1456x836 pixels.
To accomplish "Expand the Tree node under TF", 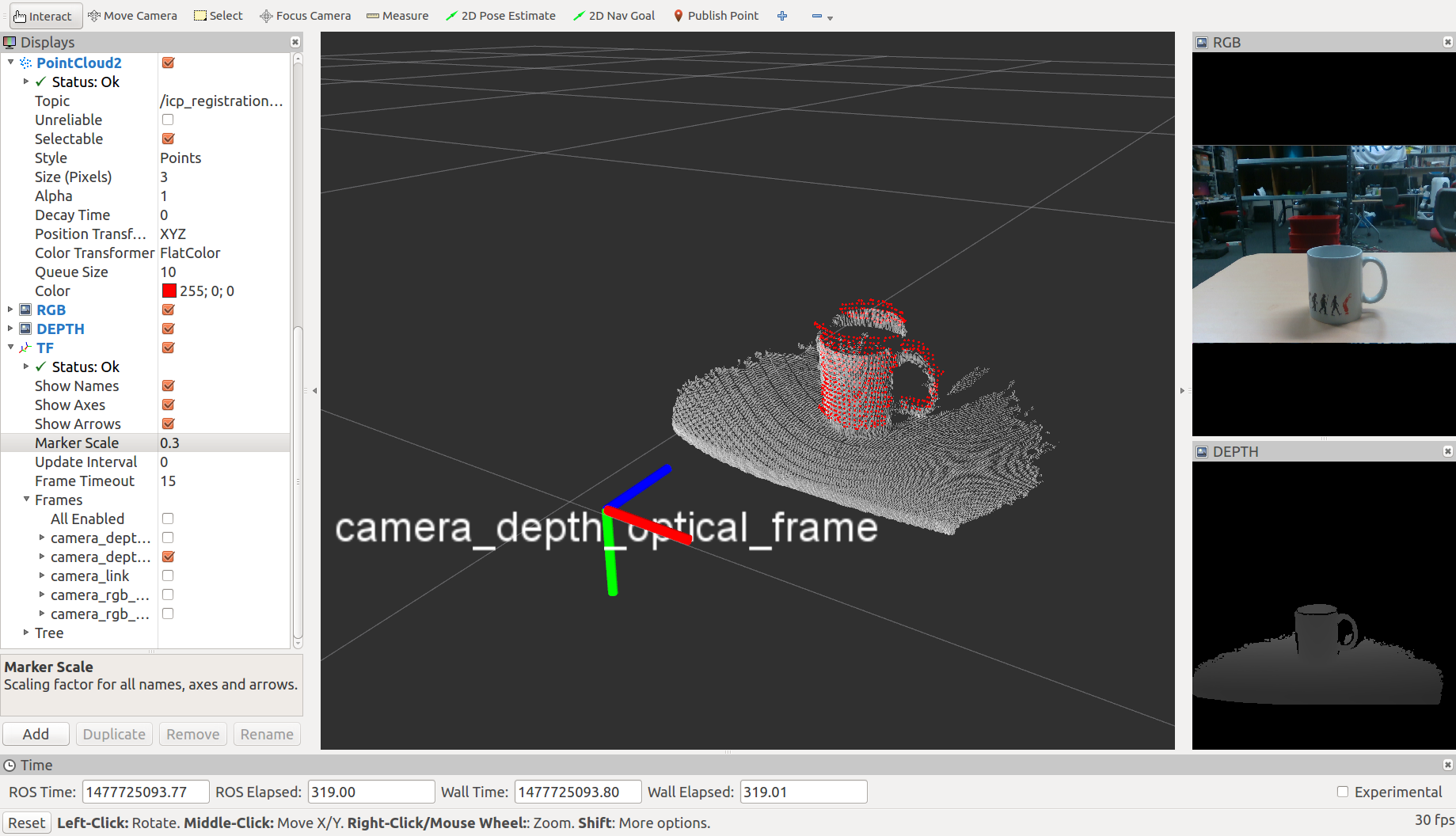I will click(x=26, y=633).
